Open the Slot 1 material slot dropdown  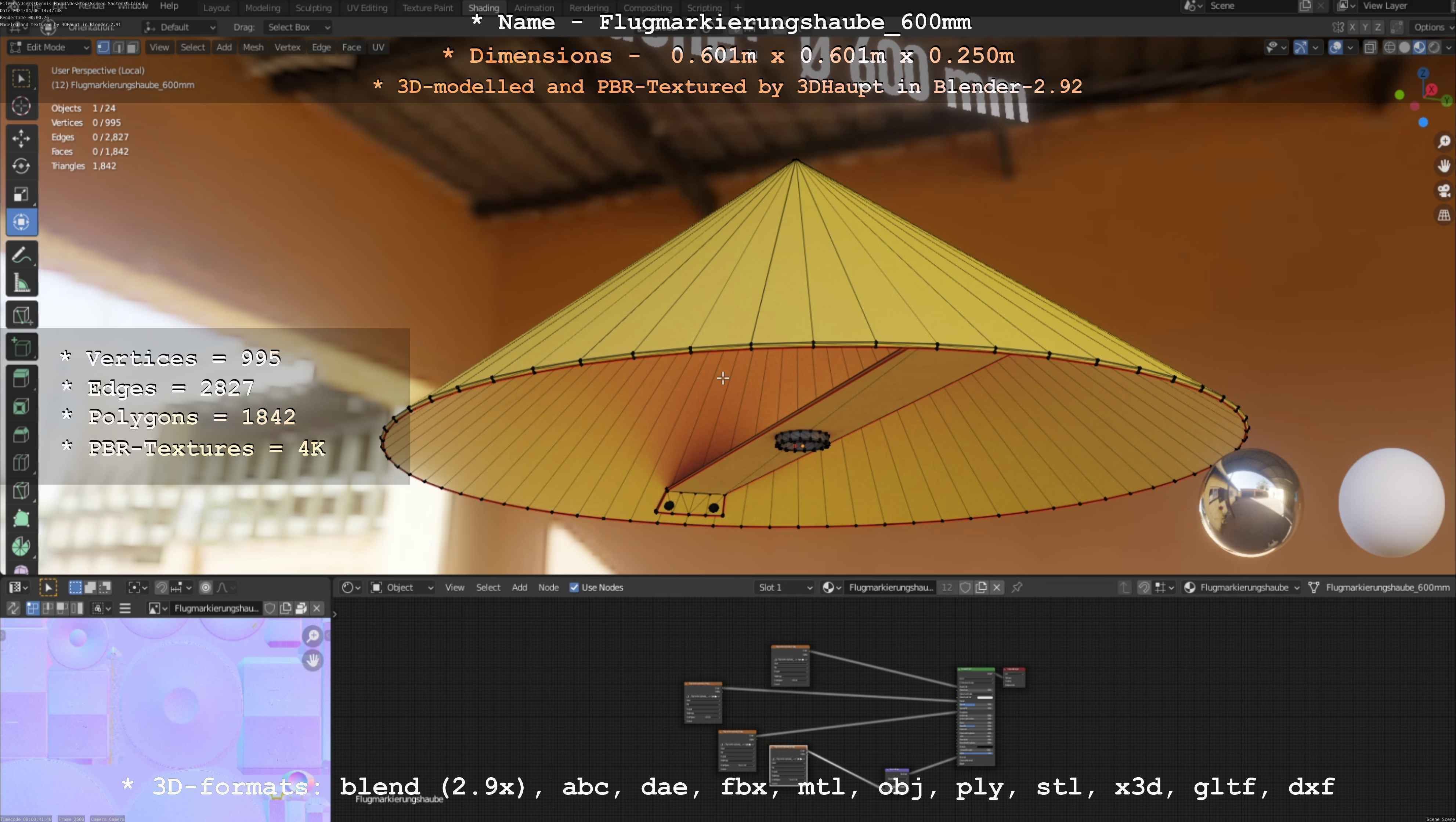785,587
